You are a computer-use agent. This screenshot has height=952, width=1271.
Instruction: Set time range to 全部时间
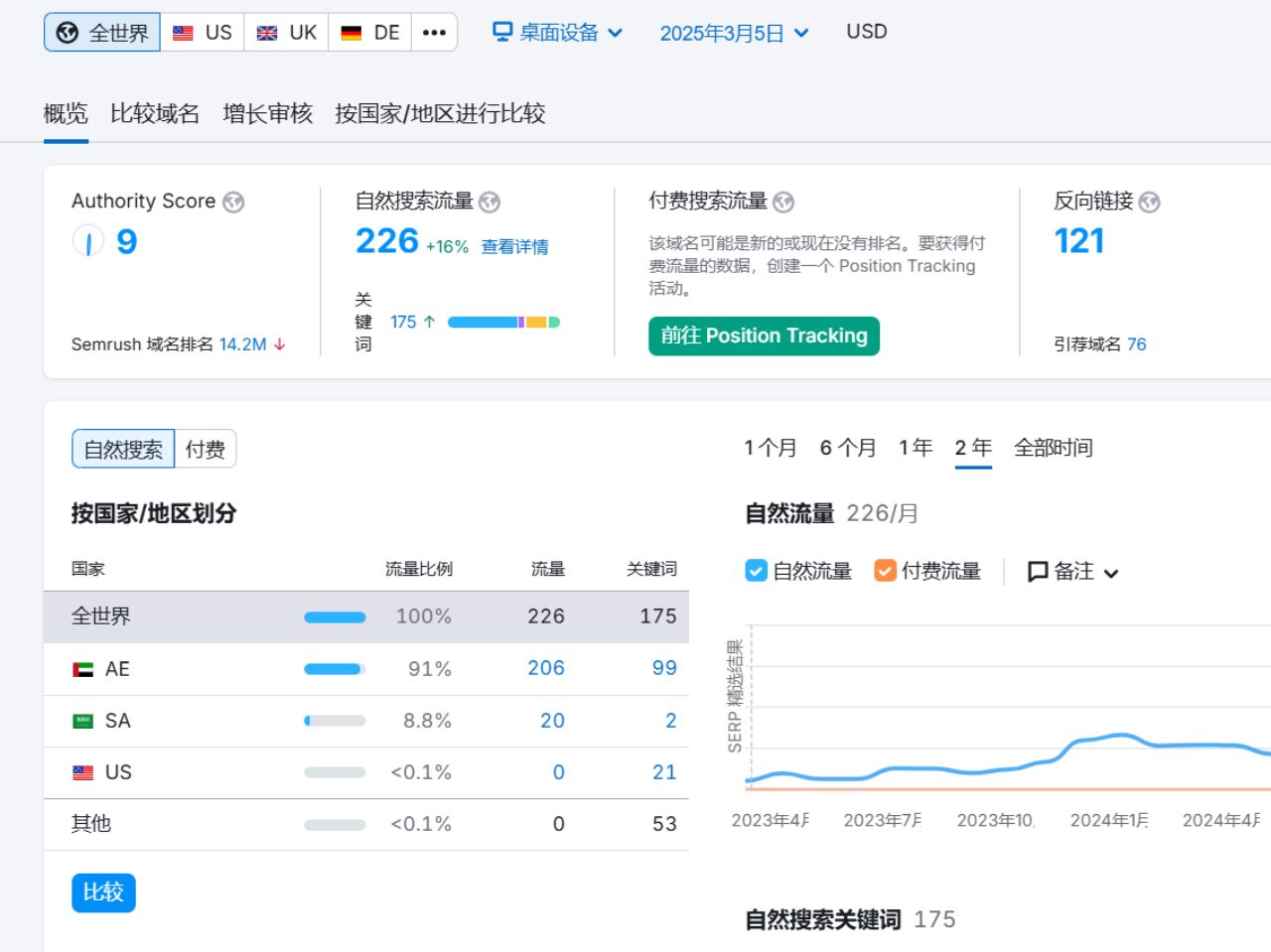point(1054,448)
